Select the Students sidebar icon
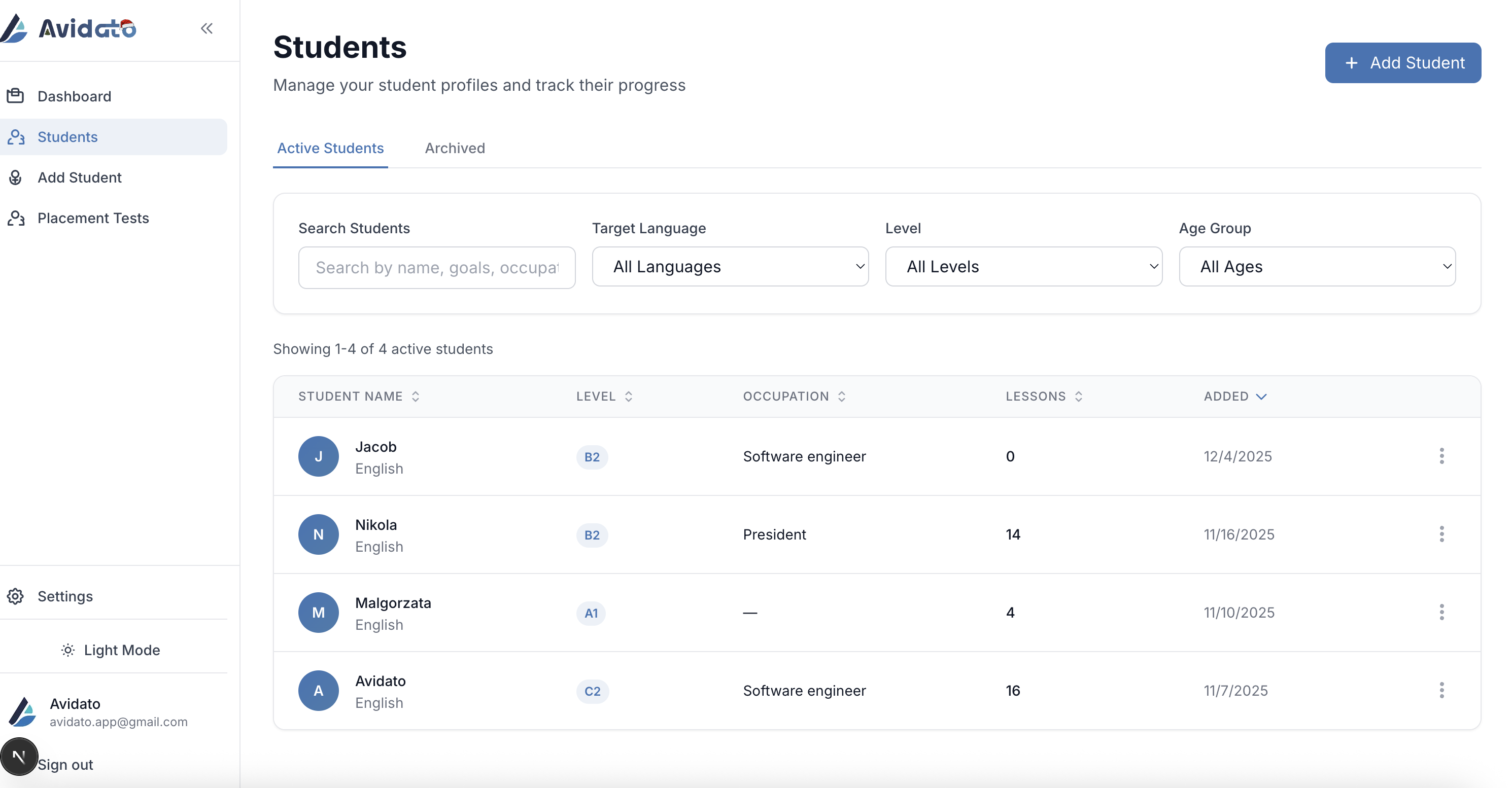The height and width of the screenshot is (788, 1512). (16, 137)
